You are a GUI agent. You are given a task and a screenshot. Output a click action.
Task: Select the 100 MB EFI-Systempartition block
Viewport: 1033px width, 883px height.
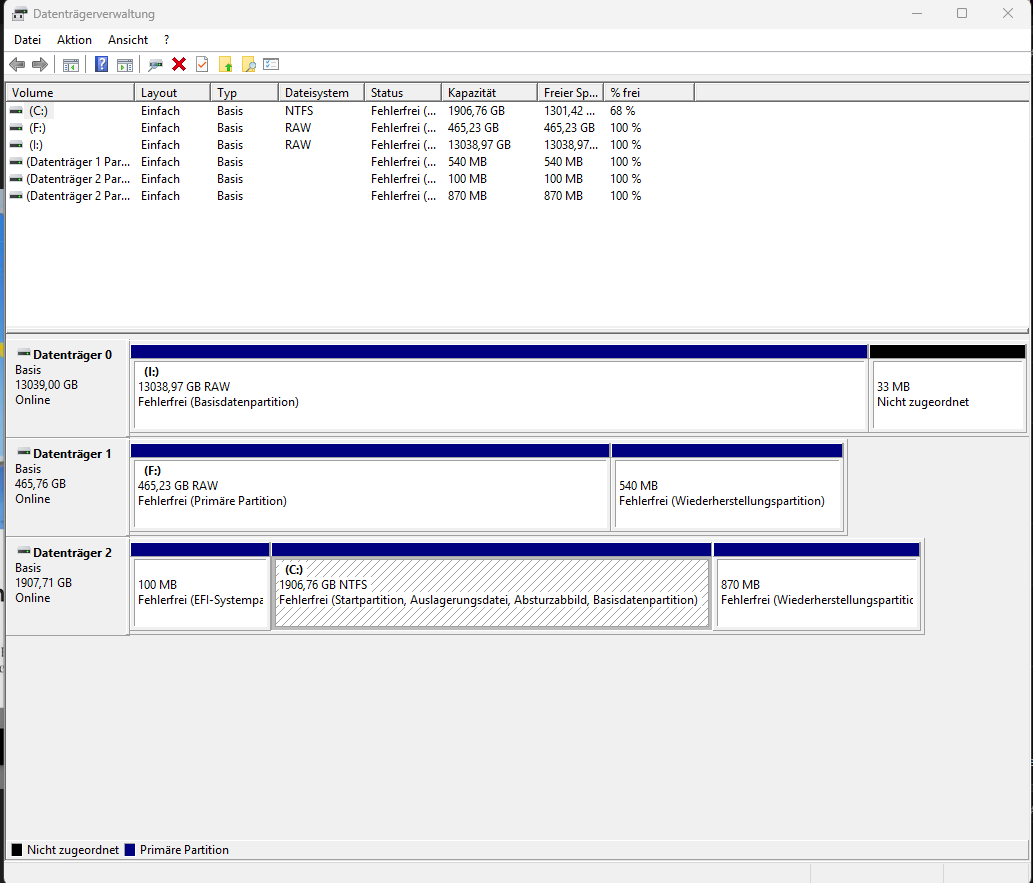(200, 593)
